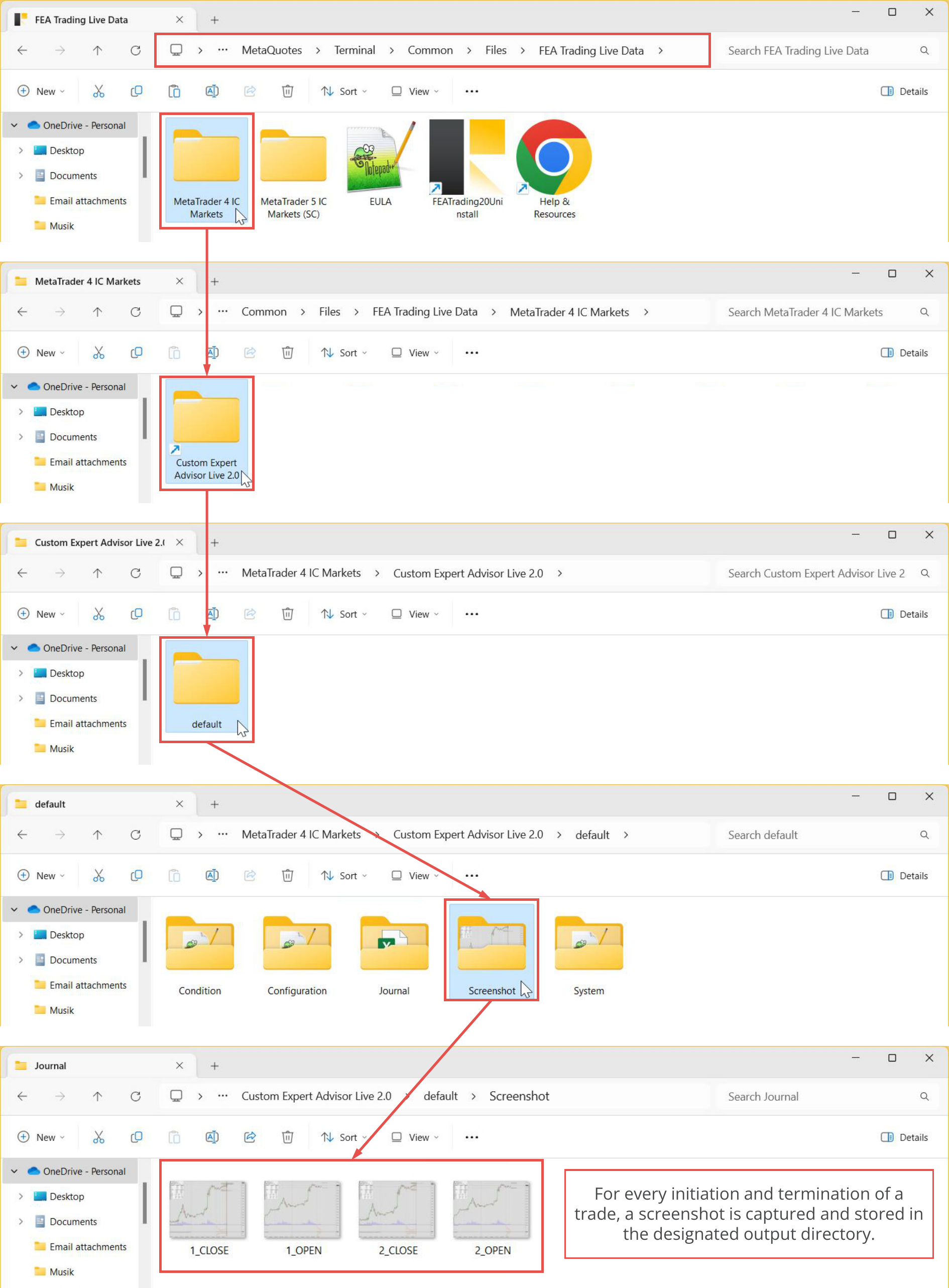Open the Condition folder
The width and height of the screenshot is (949, 1288).
(x=199, y=957)
